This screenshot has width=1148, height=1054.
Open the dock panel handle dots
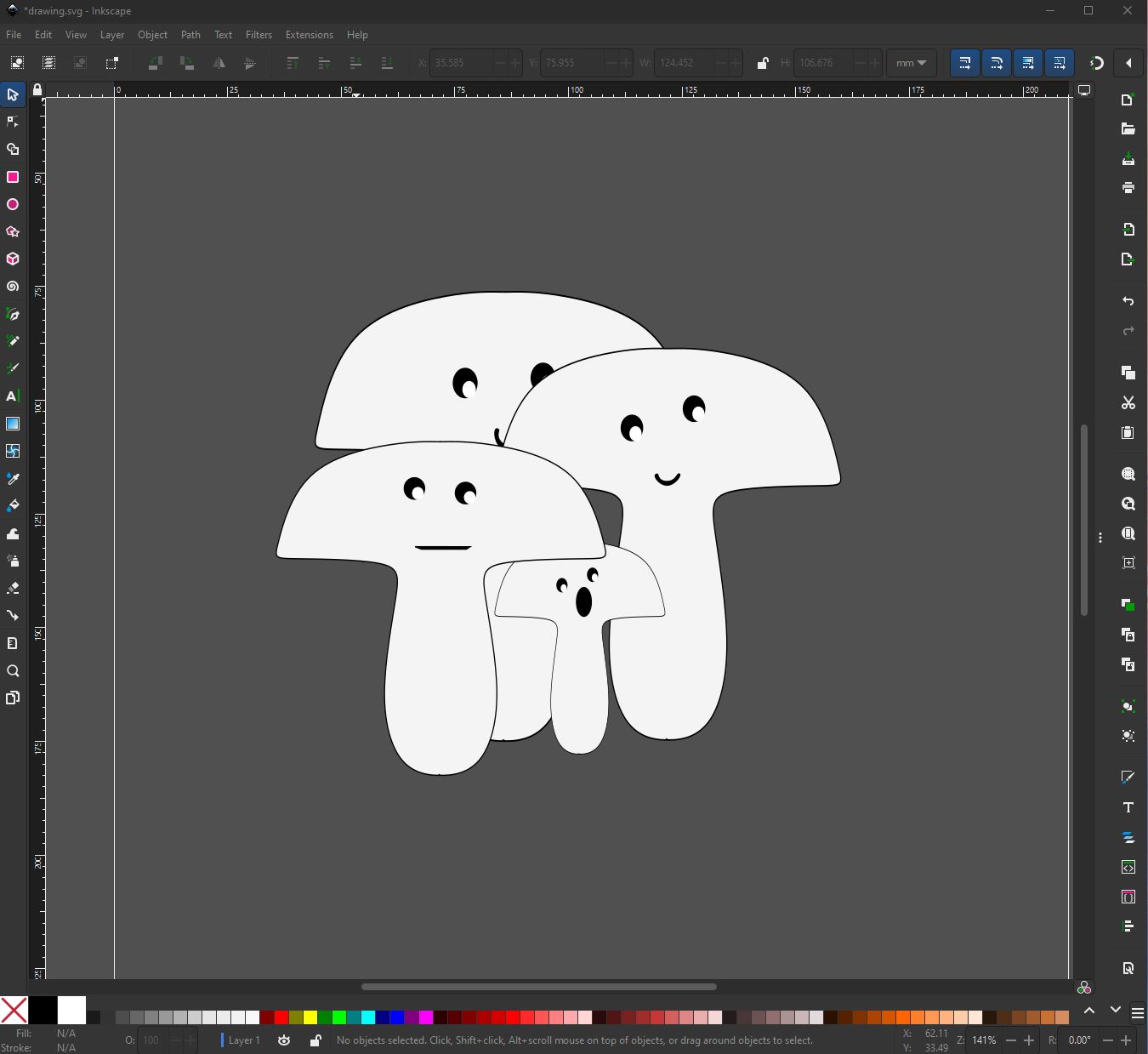coord(1100,538)
